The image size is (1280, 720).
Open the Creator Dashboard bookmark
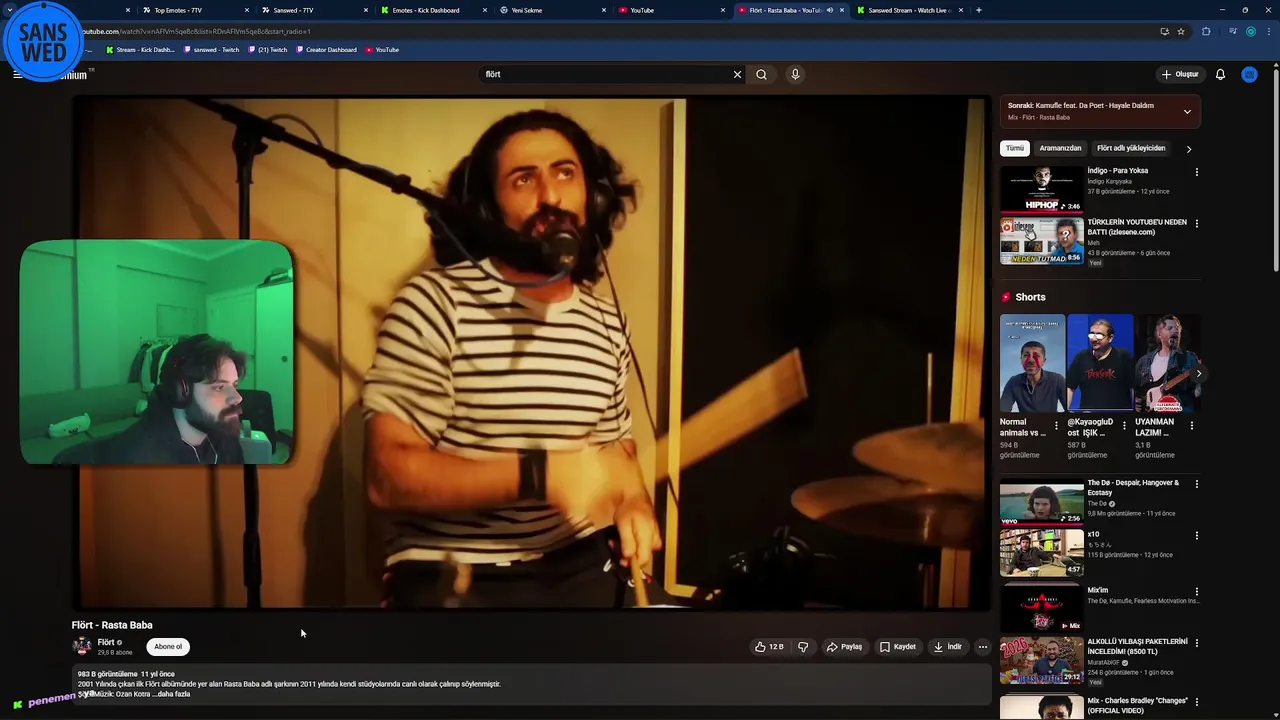click(x=326, y=50)
